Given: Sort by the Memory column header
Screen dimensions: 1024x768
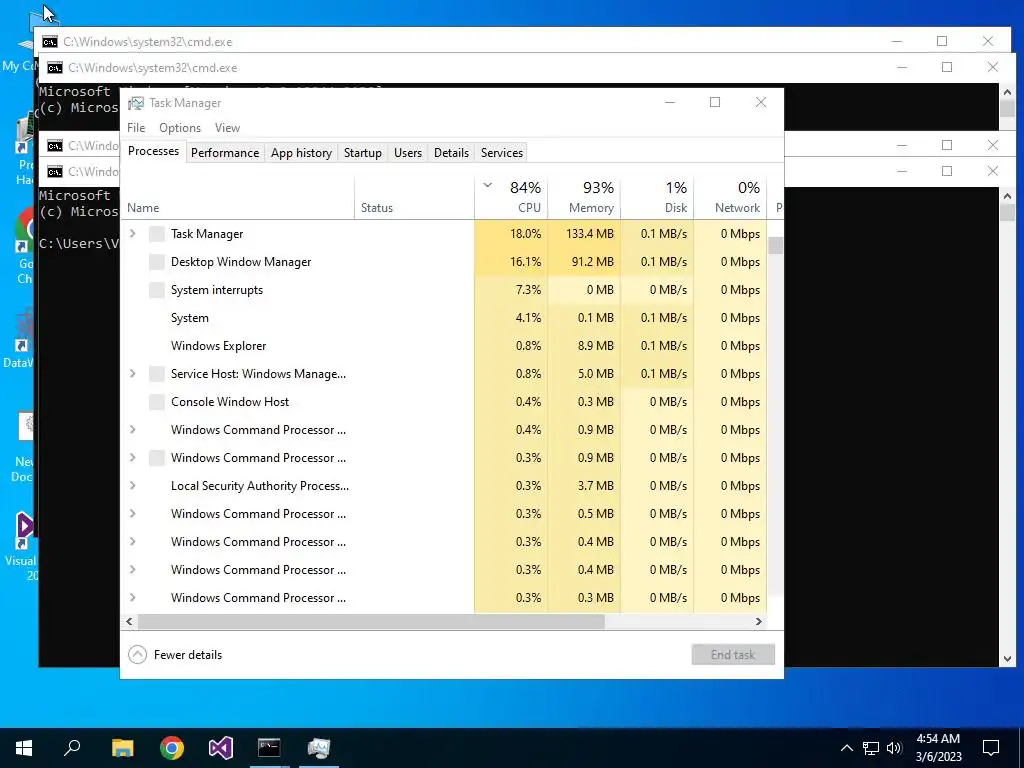Looking at the screenshot, I should (584, 197).
